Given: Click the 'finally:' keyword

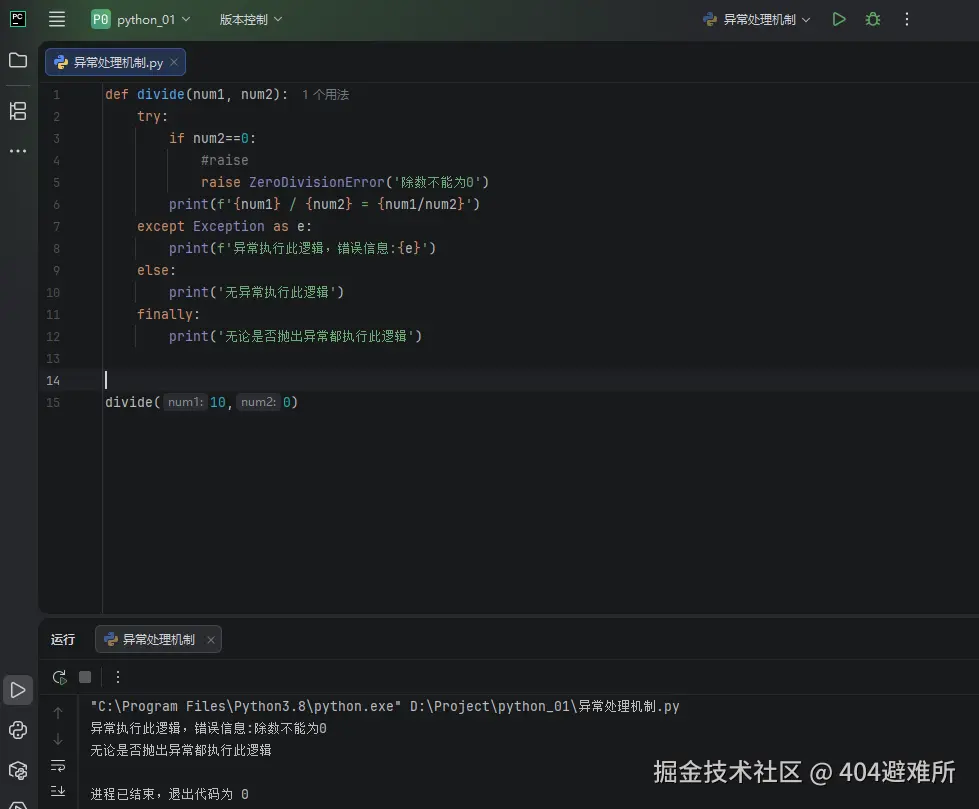Looking at the screenshot, I should pos(168,315).
